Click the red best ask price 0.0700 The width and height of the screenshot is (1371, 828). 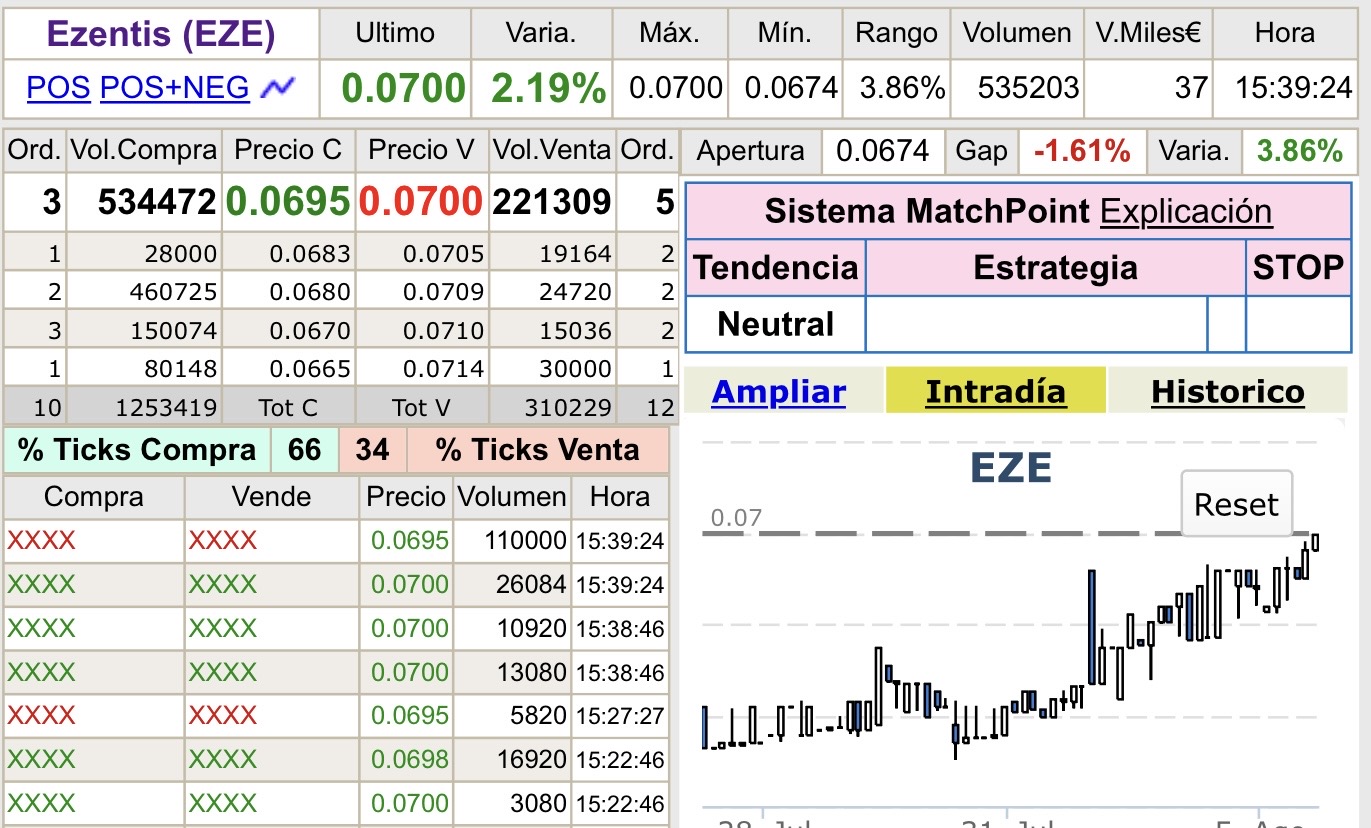(x=422, y=203)
